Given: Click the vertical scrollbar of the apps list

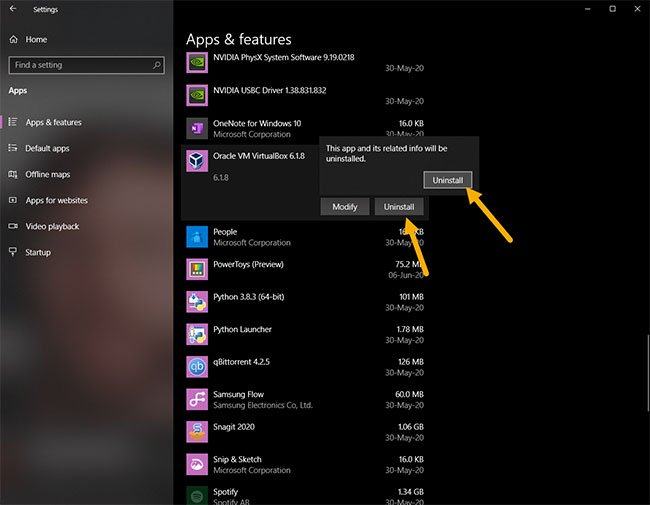Looking at the screenshot, I should [646, 370].
